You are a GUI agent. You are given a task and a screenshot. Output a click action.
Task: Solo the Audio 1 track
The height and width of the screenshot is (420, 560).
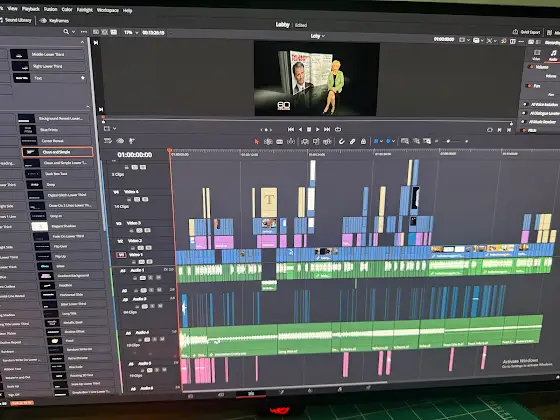coord(151,278)
